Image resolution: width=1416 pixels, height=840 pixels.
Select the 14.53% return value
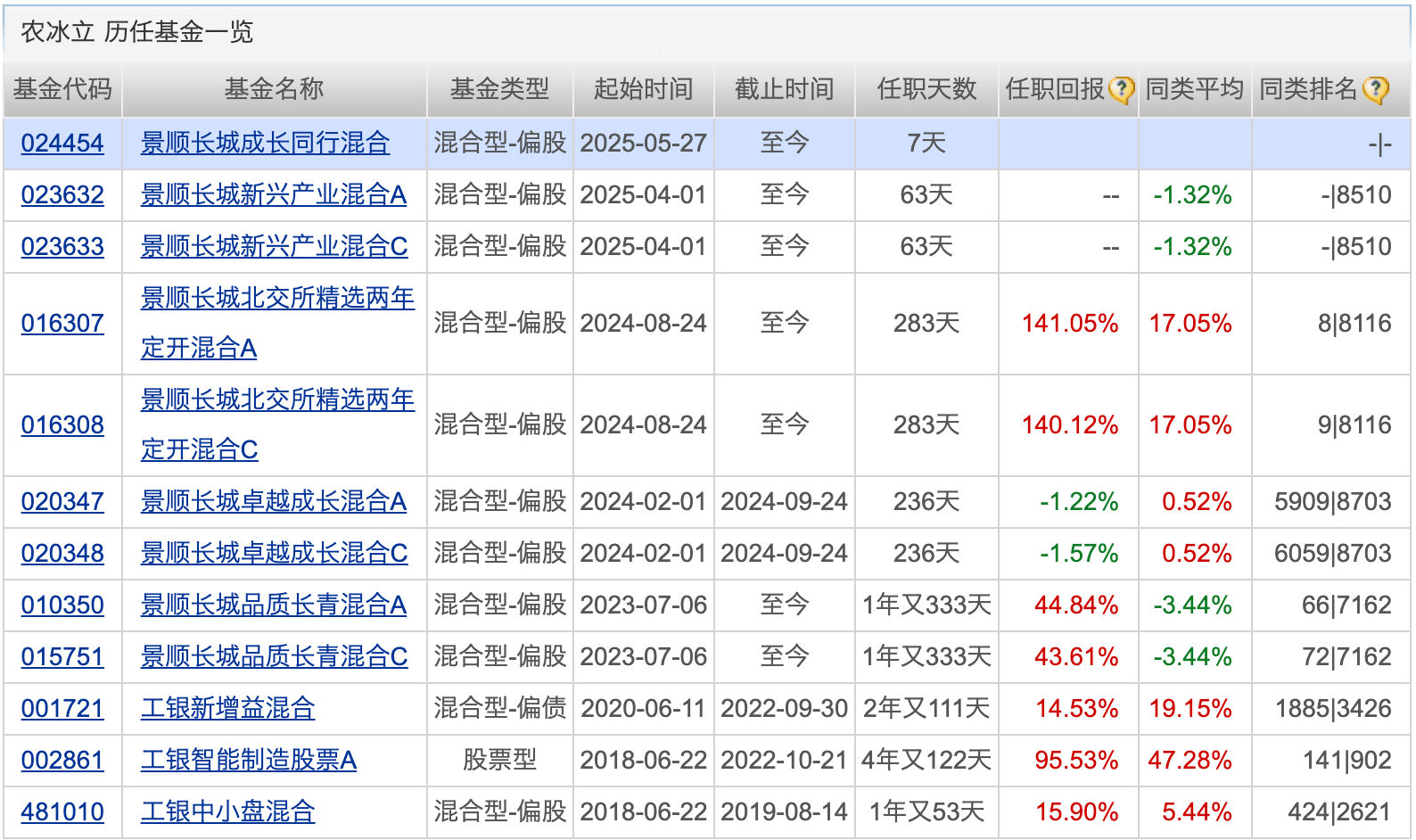[1076, 709]
